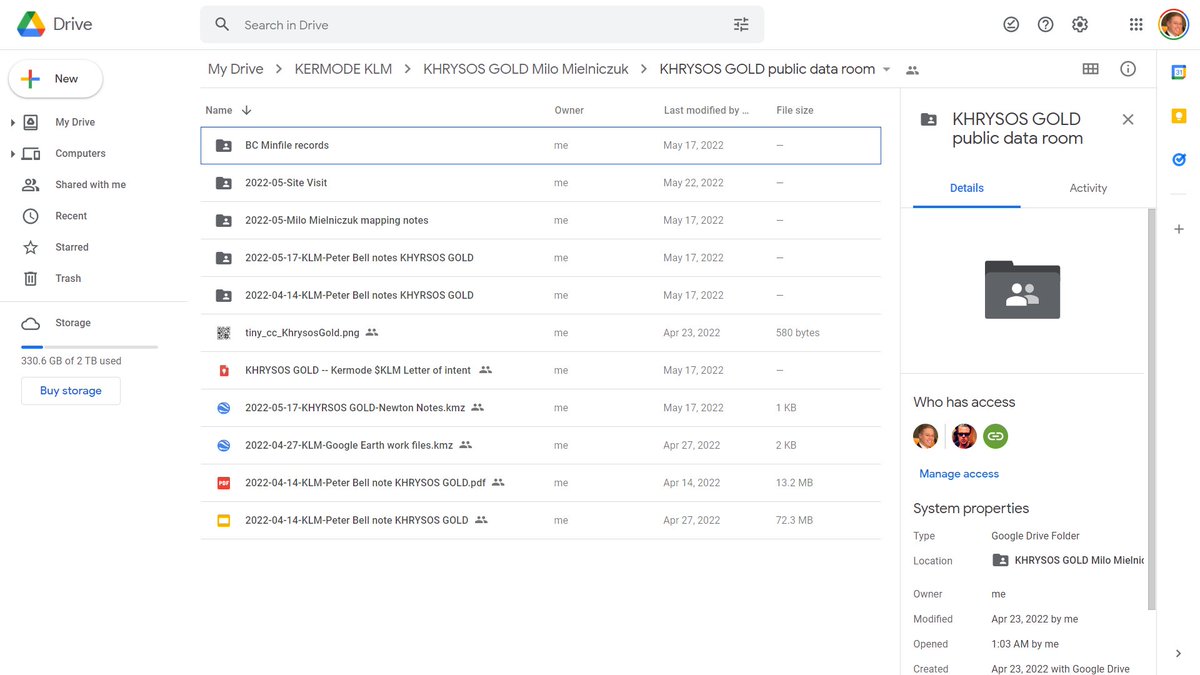This screenshot has height=675, width=1200.
Task: Select KHRYSOS GOLD Kermode Letter of intent
Action: pos(541,370)
